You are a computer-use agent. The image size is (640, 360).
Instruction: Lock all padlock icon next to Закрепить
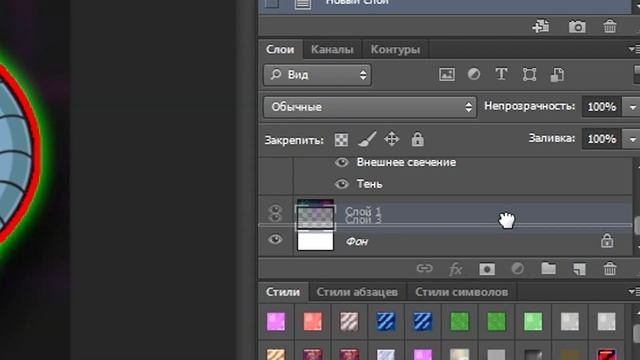click(x=417, y=139)
